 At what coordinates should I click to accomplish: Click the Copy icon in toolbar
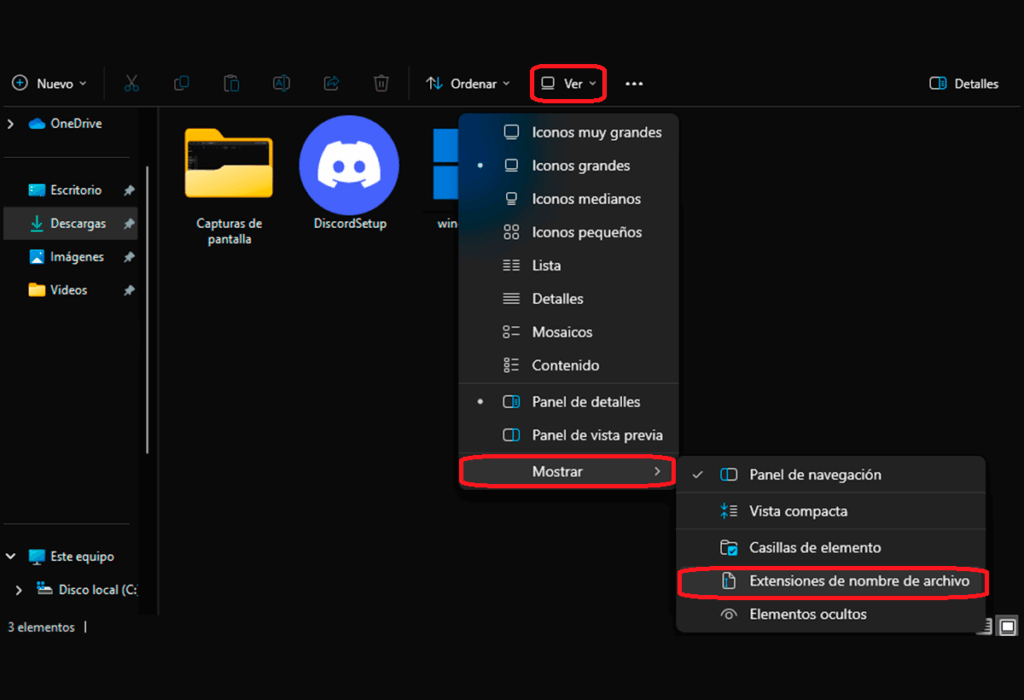[182, 84]
